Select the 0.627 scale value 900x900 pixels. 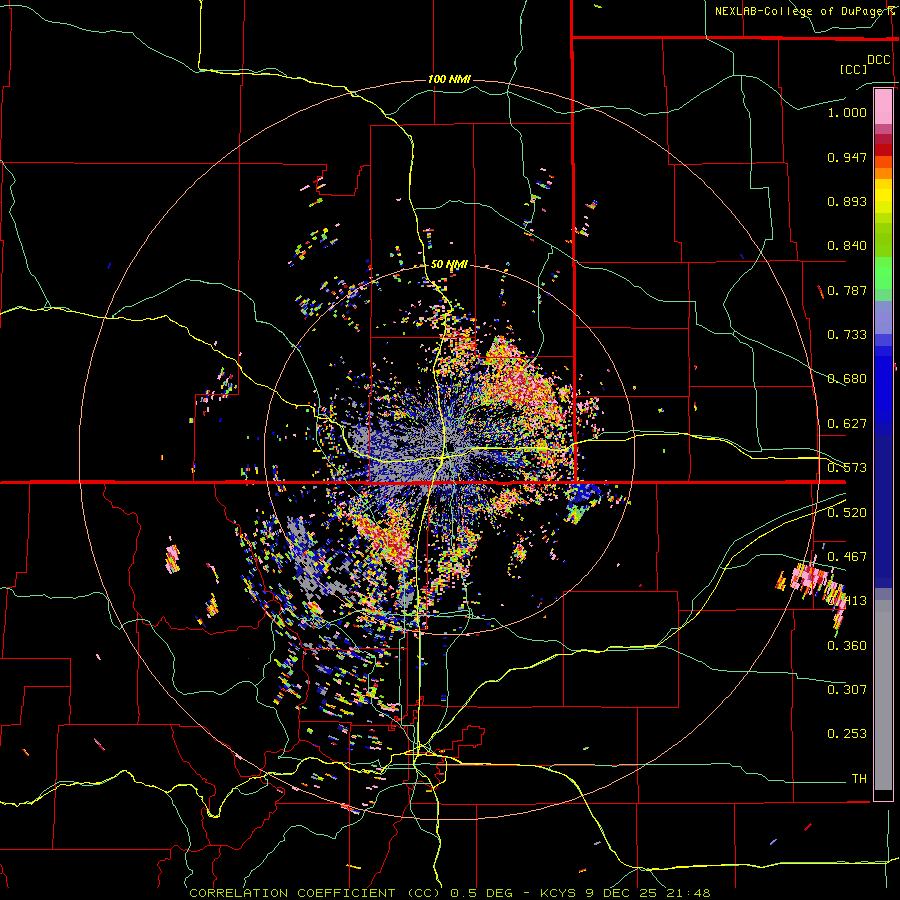pyautogui.click(x=847, y=424)
